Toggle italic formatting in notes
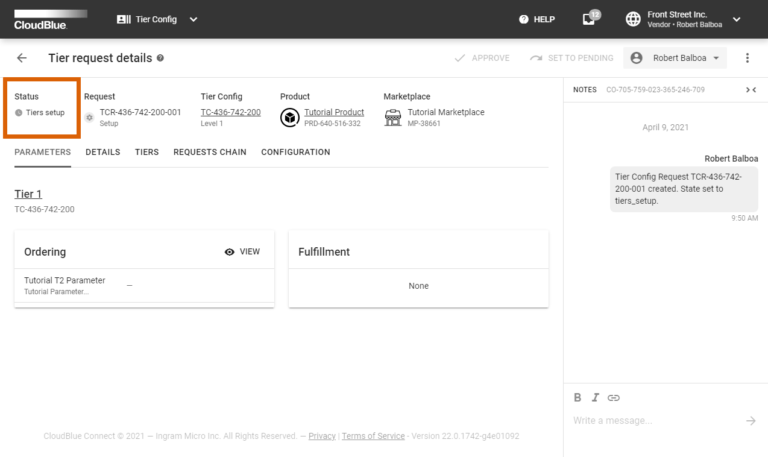The image size is (768, 457). pyautogui.click(x=595, y=398)
